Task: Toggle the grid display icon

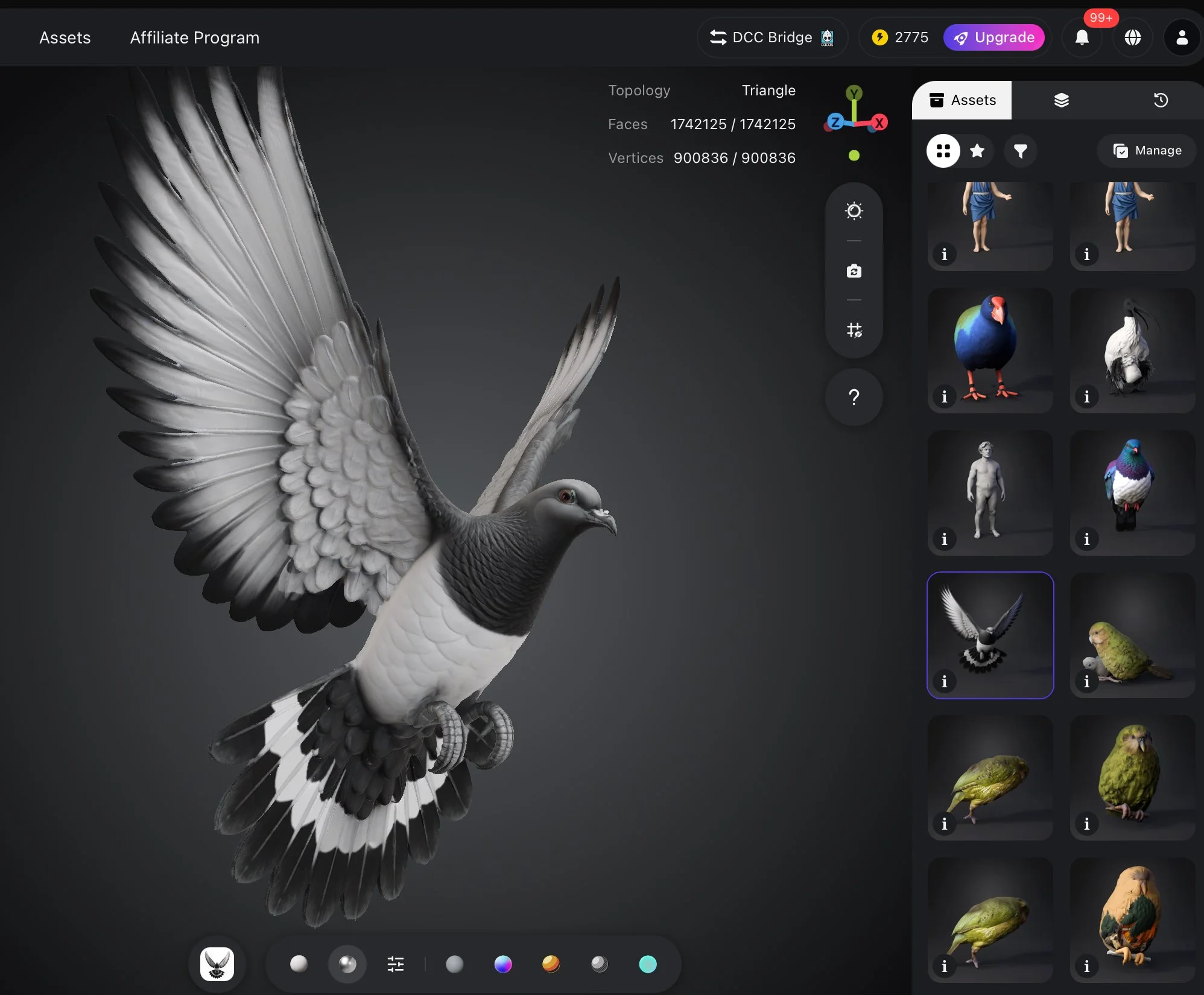Action: pos(854,330)
